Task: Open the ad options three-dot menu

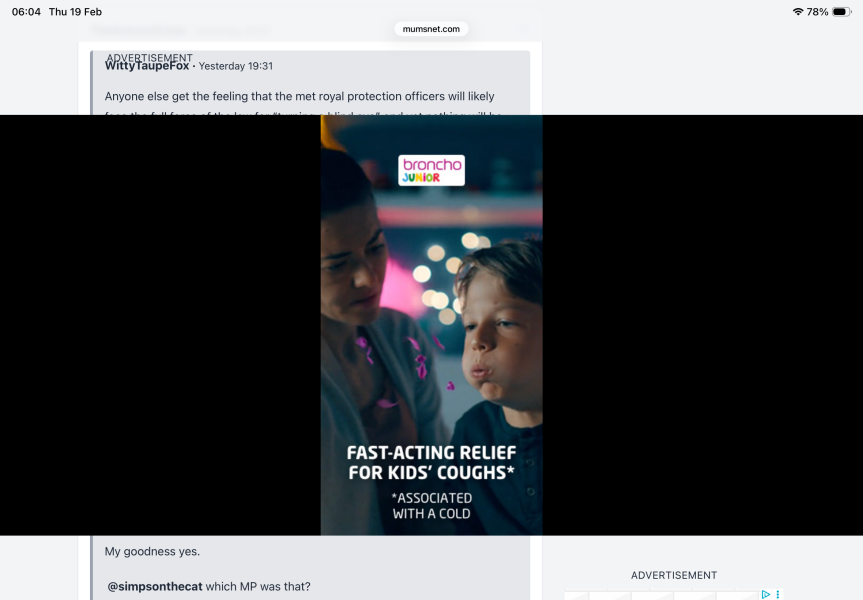Action: click(778, 594)
